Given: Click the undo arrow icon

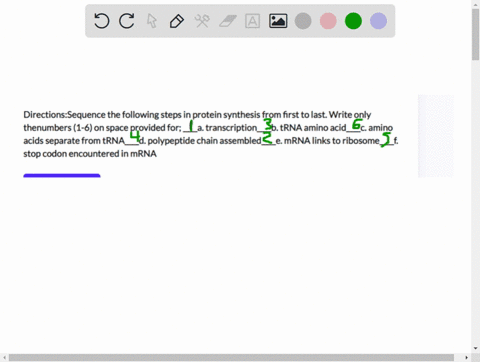Looking at the screenshot, I should [x=101, y=21].
